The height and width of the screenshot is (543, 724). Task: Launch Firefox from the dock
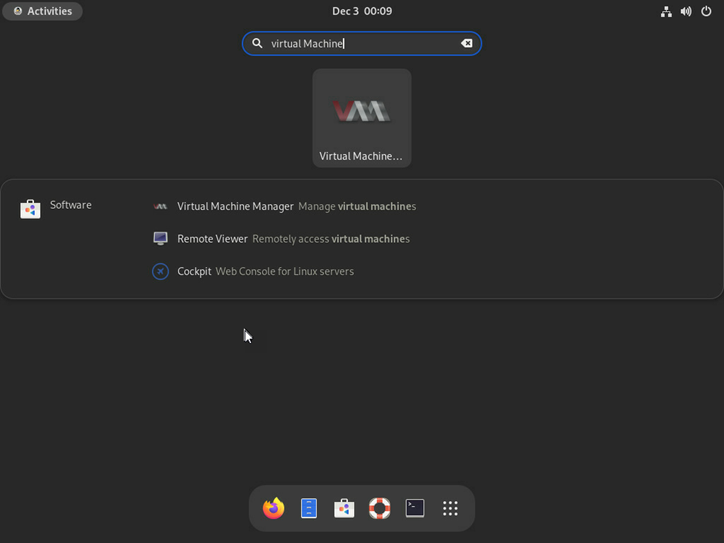(x=273, y=508)
